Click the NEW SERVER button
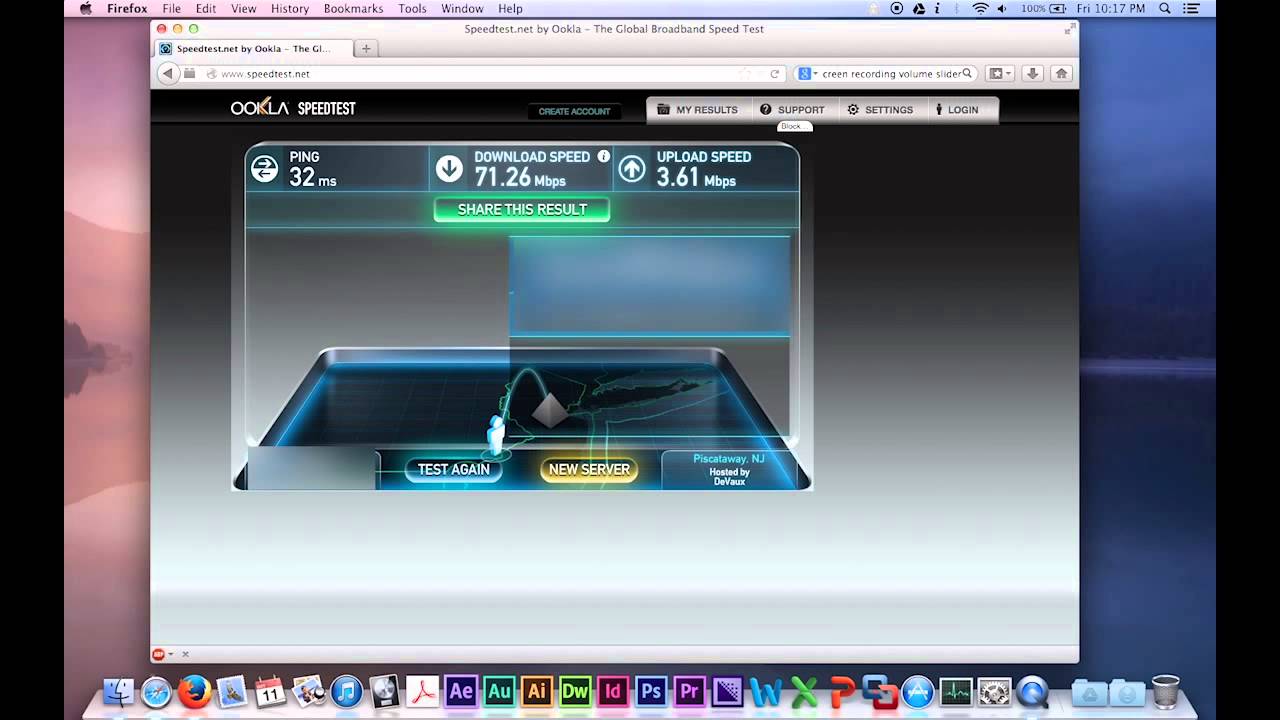The height and width of the screenshot is (720, 1280). [x=589, y=469]
